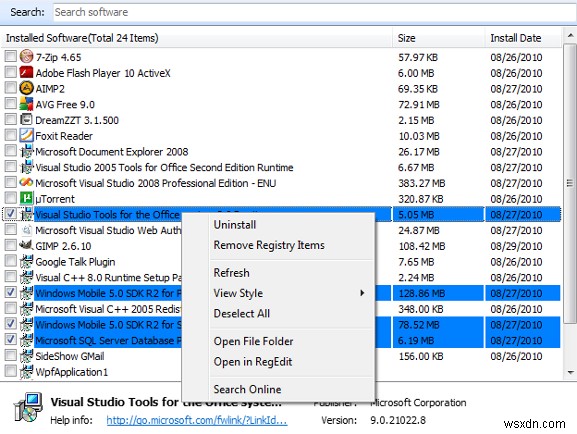Choose Open in RegEdit
The image size is (577, 434).
tap(253, 362)
